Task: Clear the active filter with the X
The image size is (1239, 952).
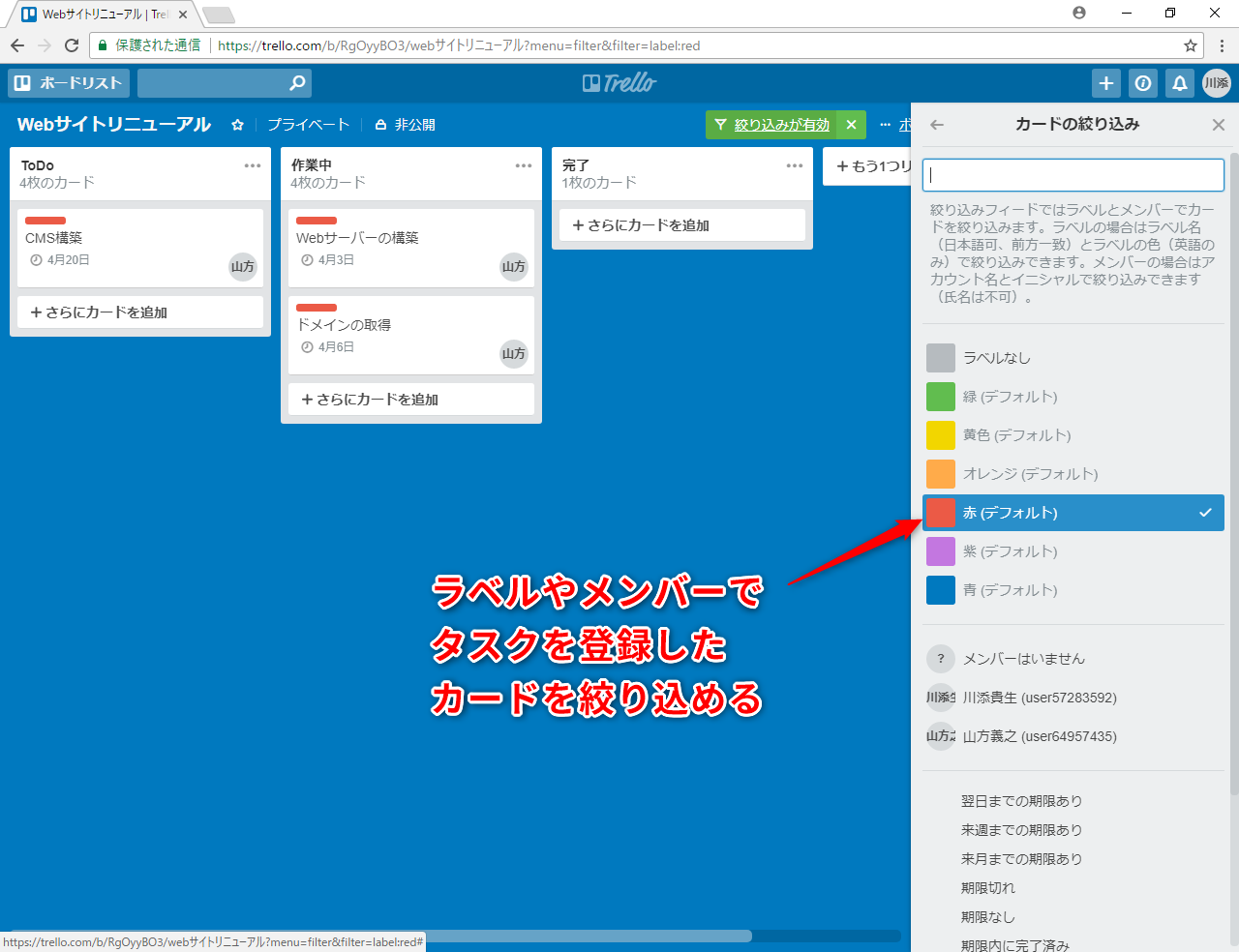Action: point(851,125)
